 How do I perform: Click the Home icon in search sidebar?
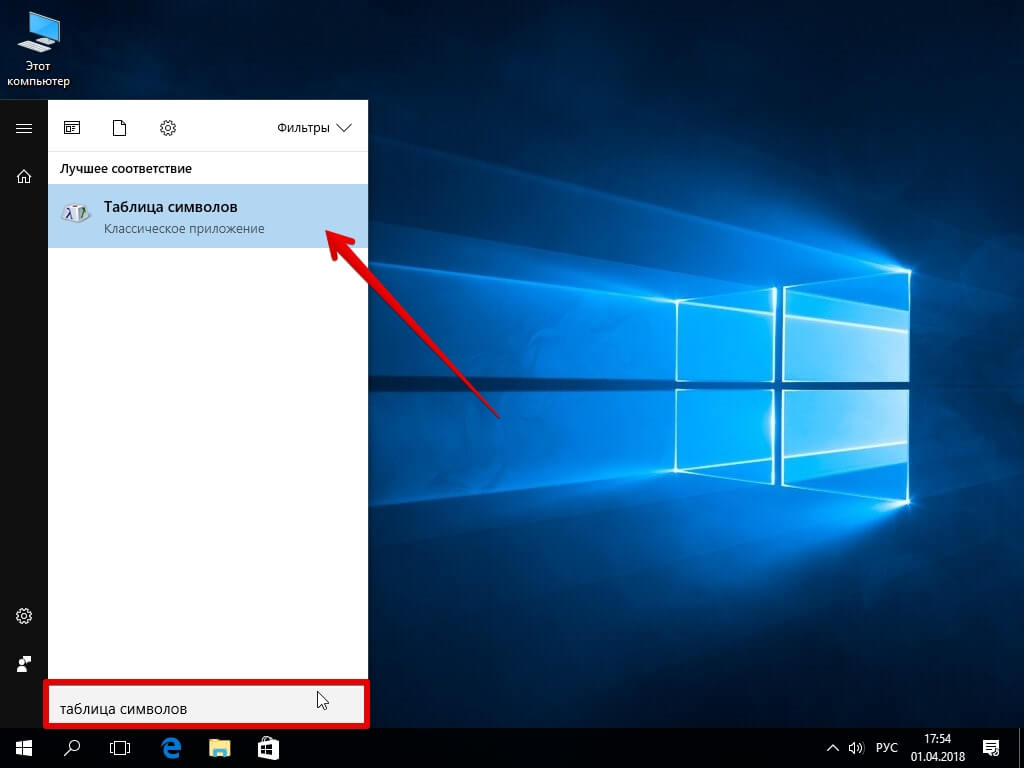tap(24, 177)
